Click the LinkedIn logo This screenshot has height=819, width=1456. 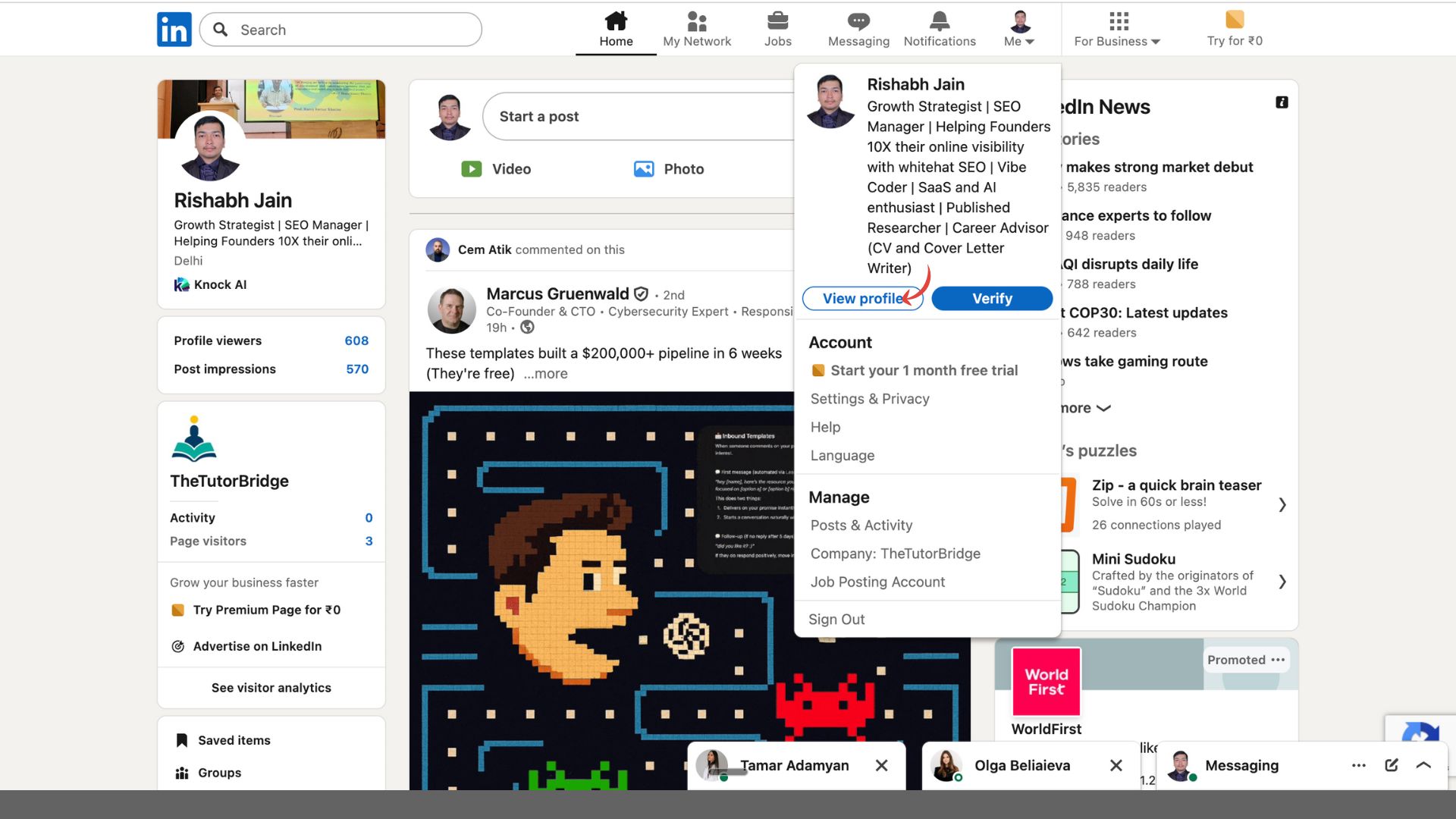174,29
